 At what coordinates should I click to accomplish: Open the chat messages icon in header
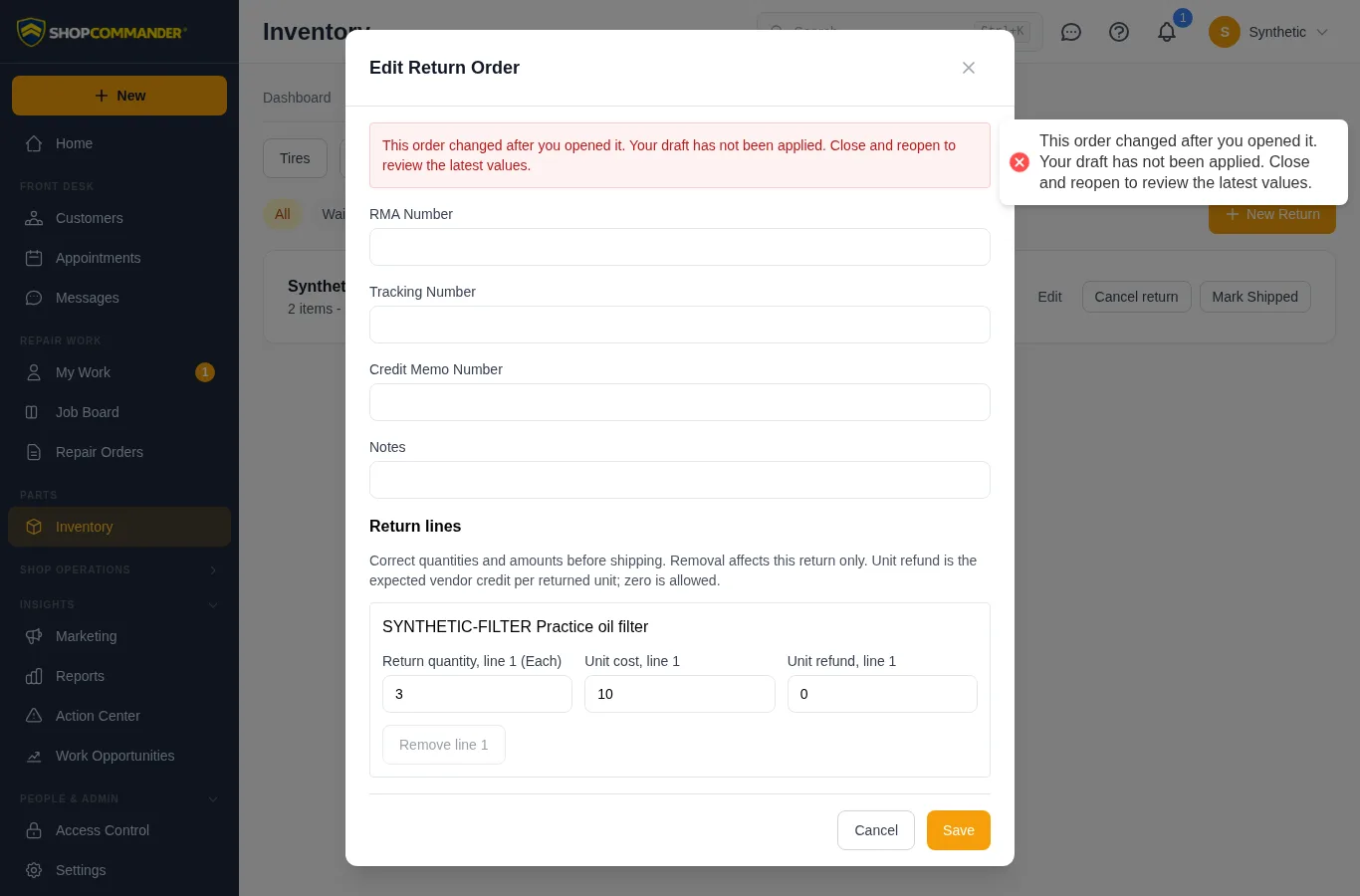pyautogui.click(x=1071, y=32)
